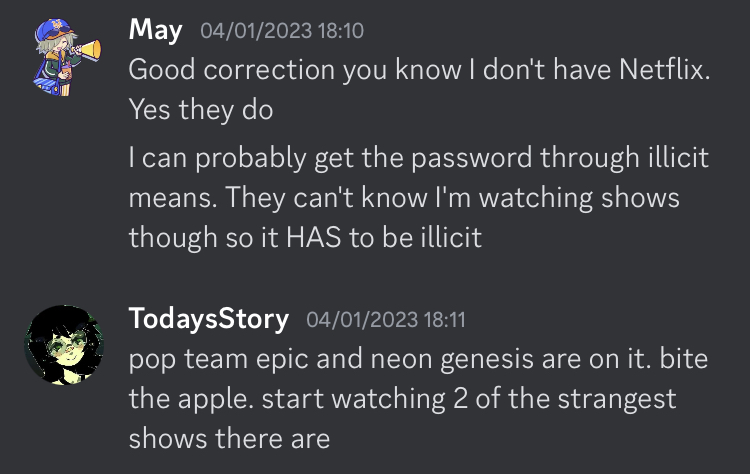
Task: Open TodaysStory's profile from green-faced avatar
Action: click(x=64, y=345)
